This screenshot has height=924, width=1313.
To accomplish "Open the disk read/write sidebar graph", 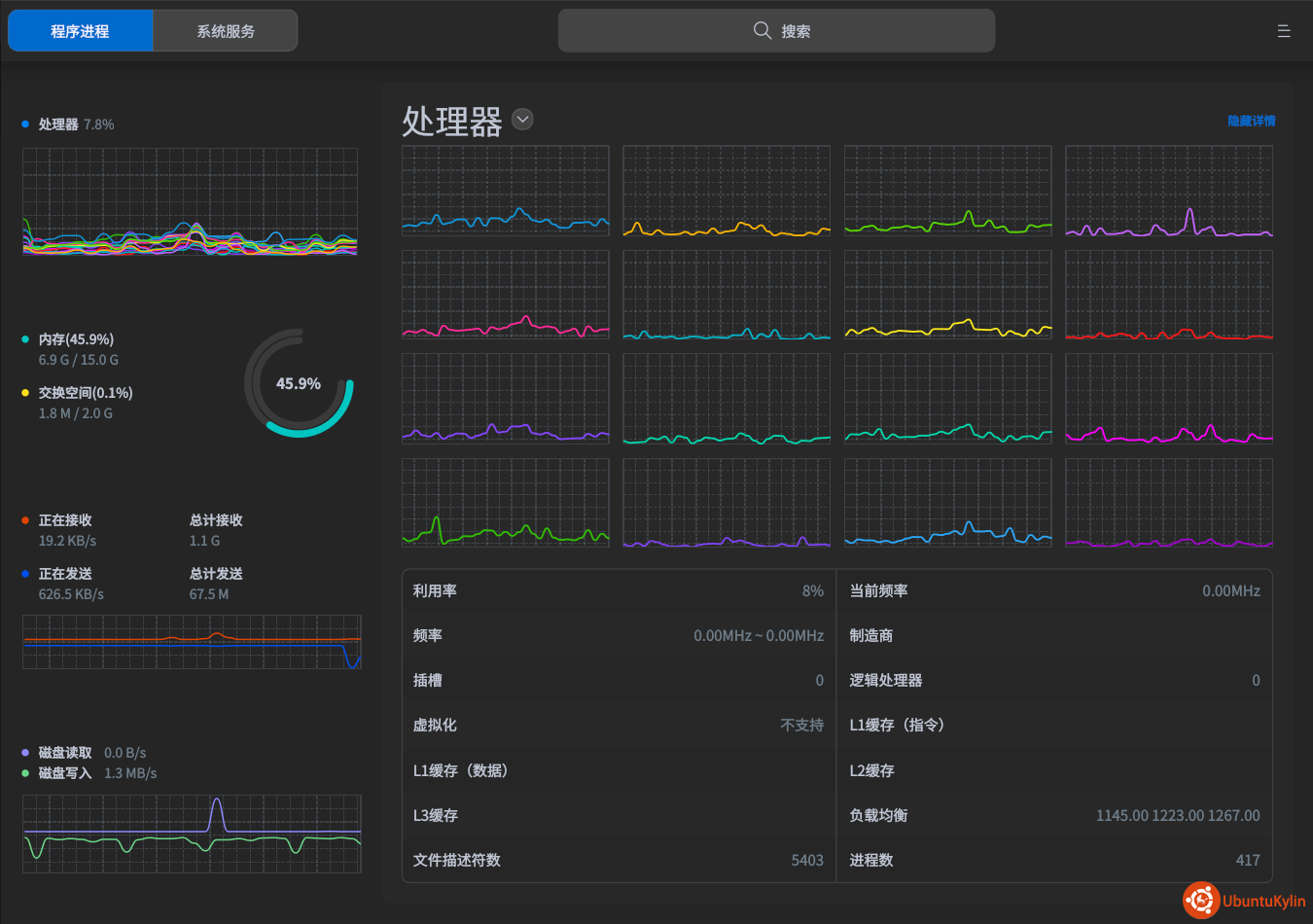I will point(192,834).
